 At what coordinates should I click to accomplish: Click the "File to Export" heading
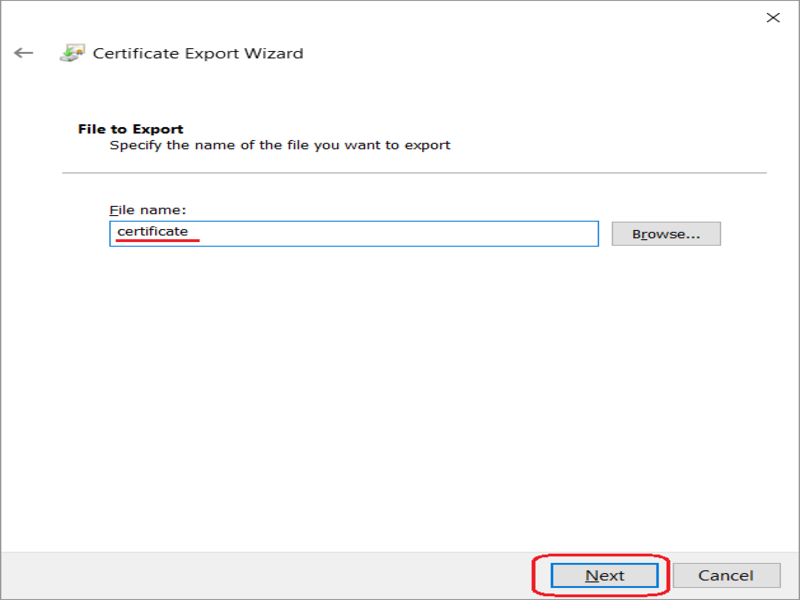tap(130, 129)
